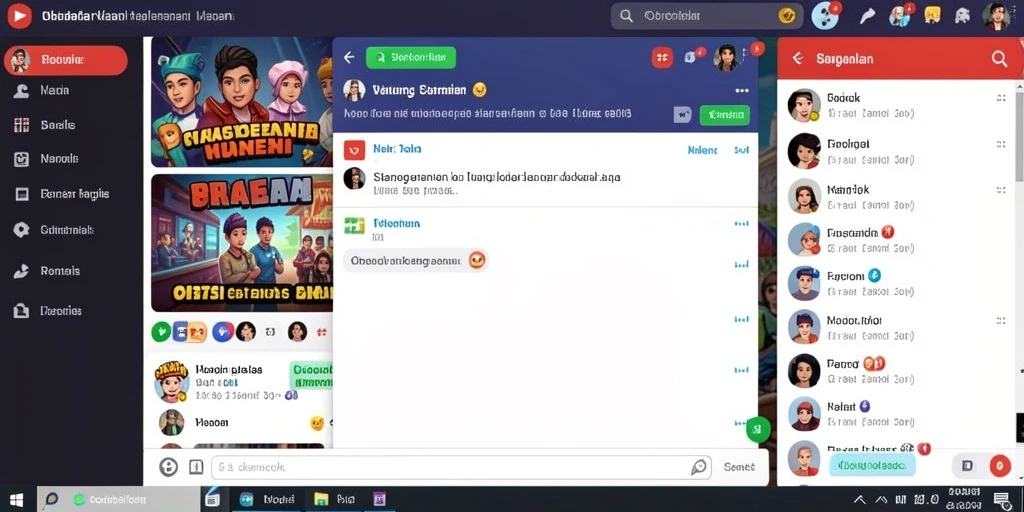Click the green button in the chat header top

(411, 57)
